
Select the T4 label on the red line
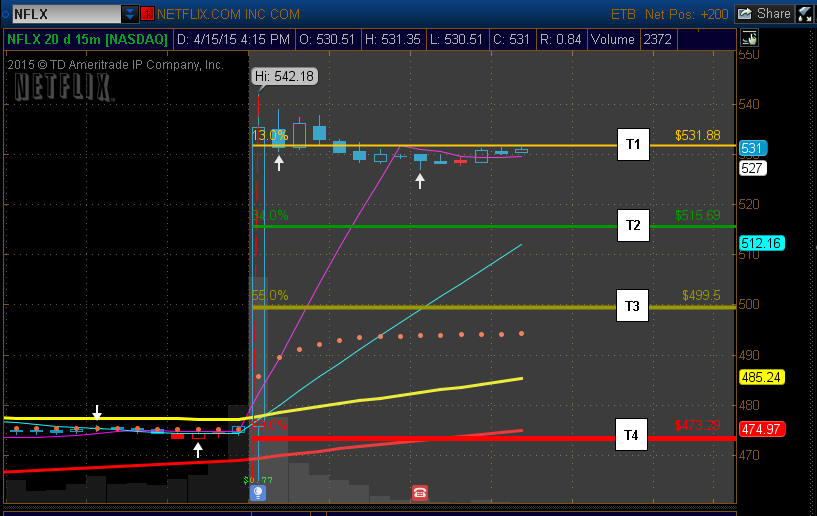632,435
